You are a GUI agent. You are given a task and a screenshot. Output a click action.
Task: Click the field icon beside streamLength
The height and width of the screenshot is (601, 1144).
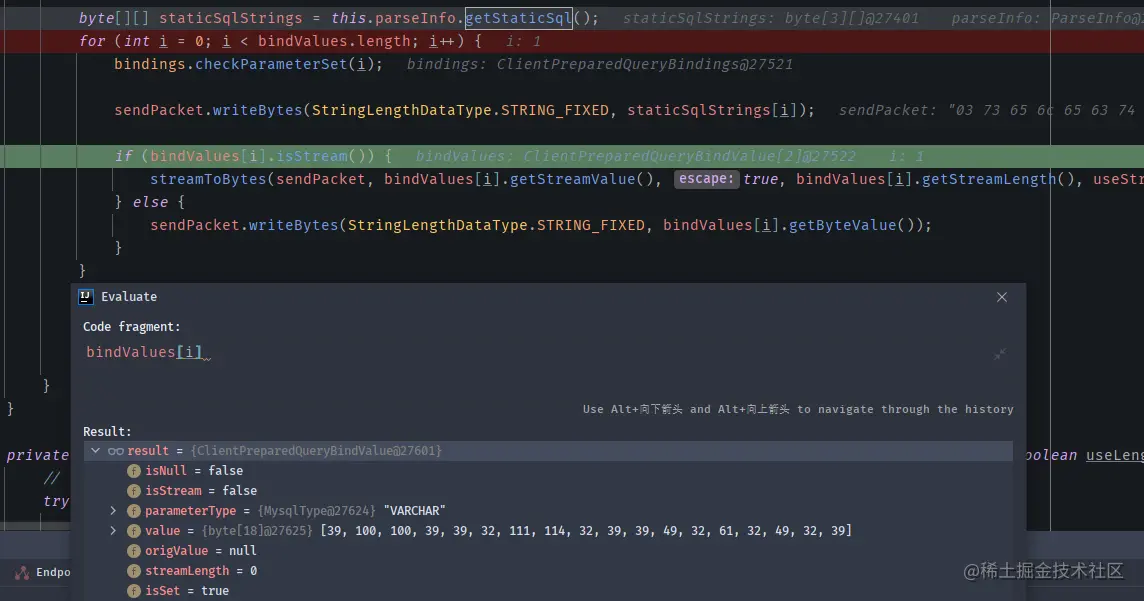click(134, 571)
